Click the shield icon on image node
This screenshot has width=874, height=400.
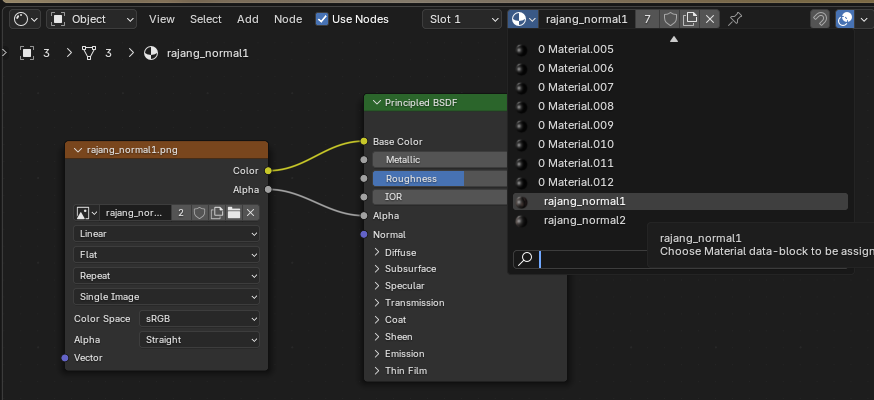pos(199,212)
